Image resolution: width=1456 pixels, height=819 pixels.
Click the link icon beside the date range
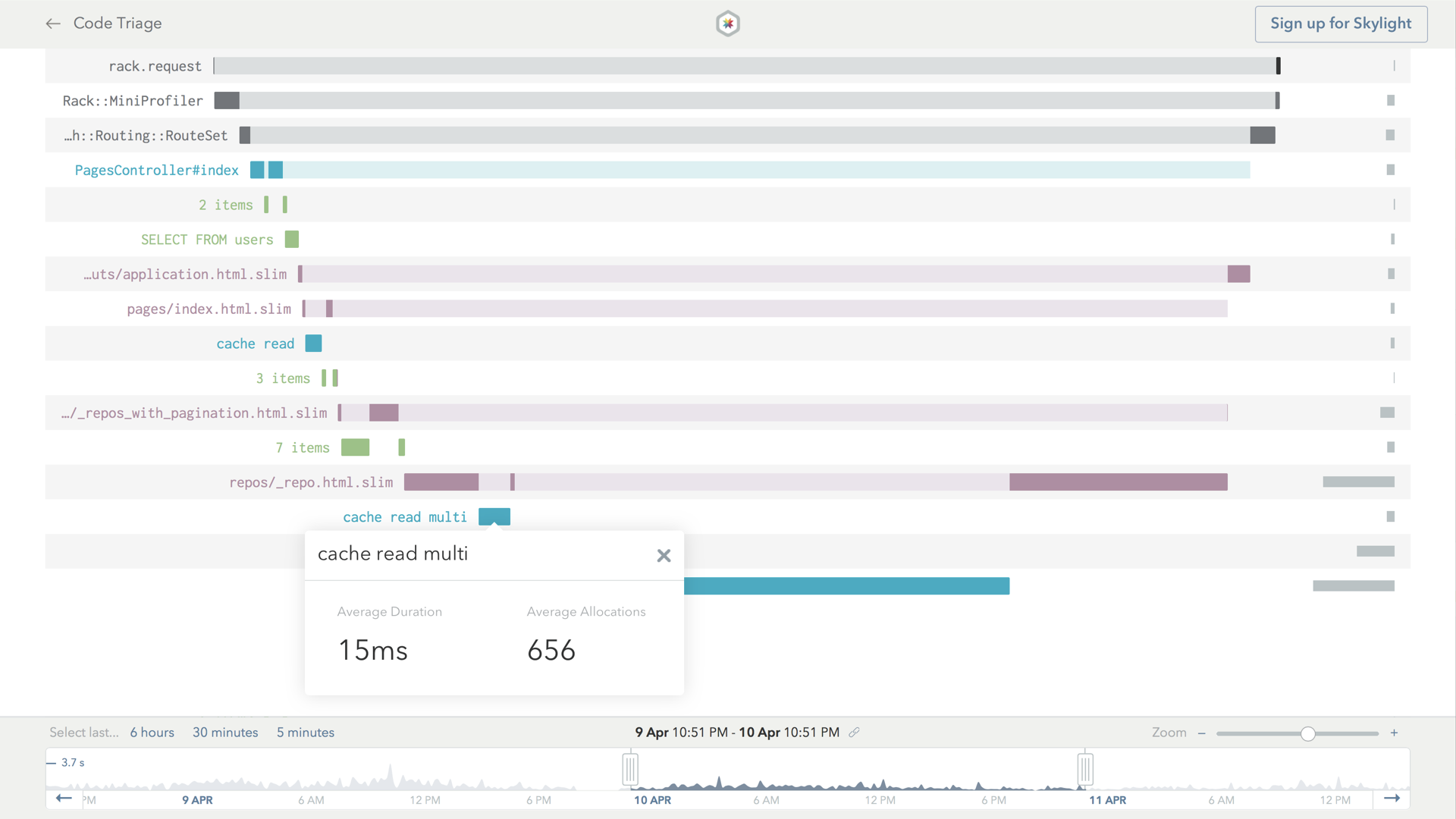tap(855, 733)
